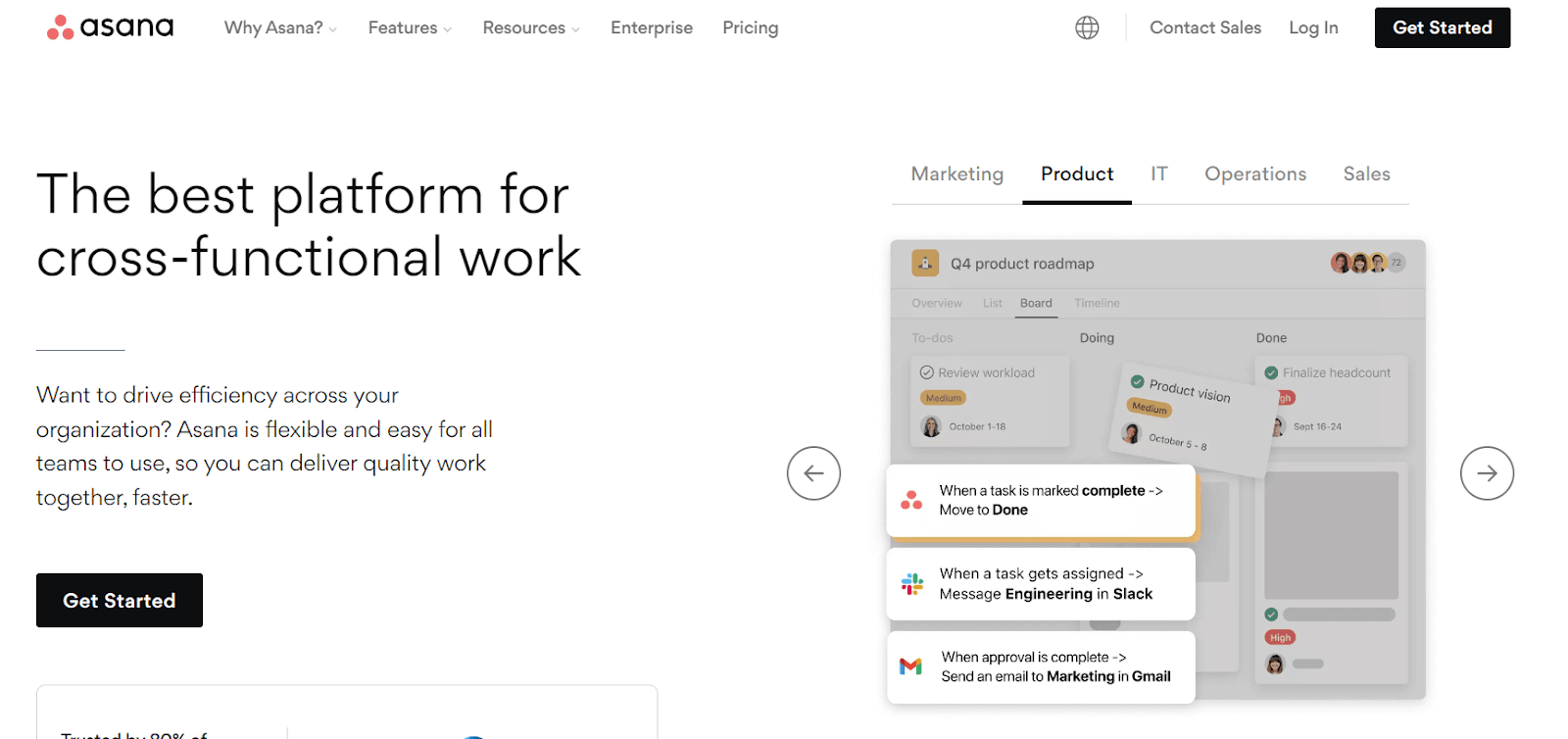Screen dimensions: 1568x739
Task: Open the Pricing page
Action: 751,27
